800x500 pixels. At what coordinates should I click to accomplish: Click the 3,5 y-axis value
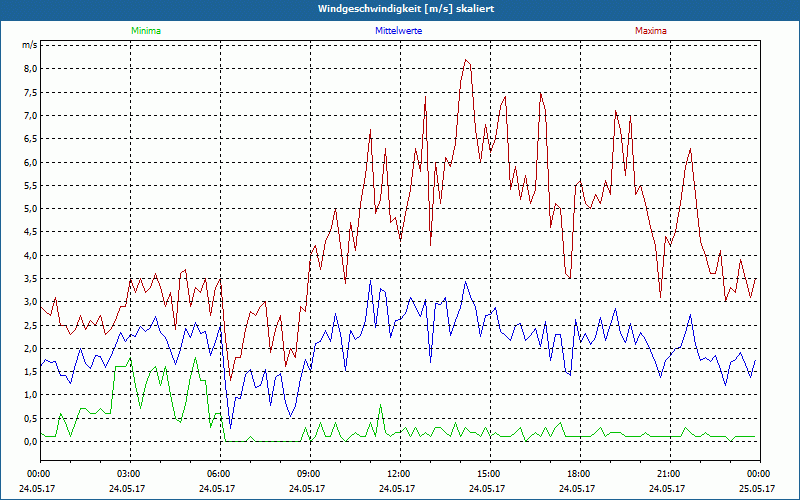31,279
